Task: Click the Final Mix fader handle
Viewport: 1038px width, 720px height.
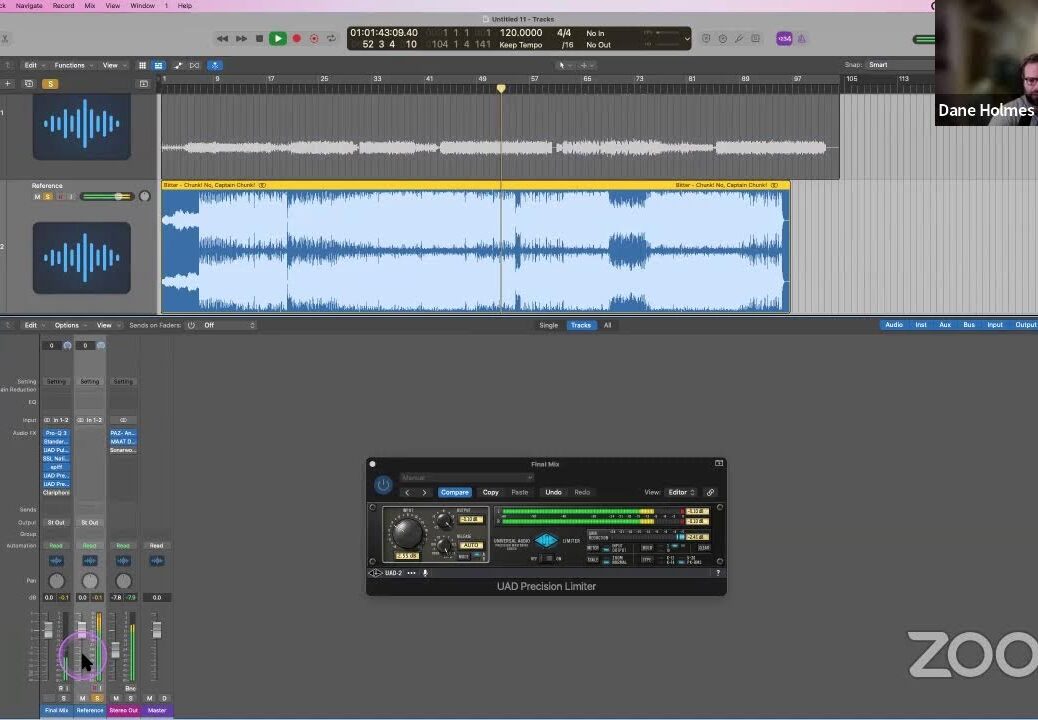Action: tap(48, 629)
